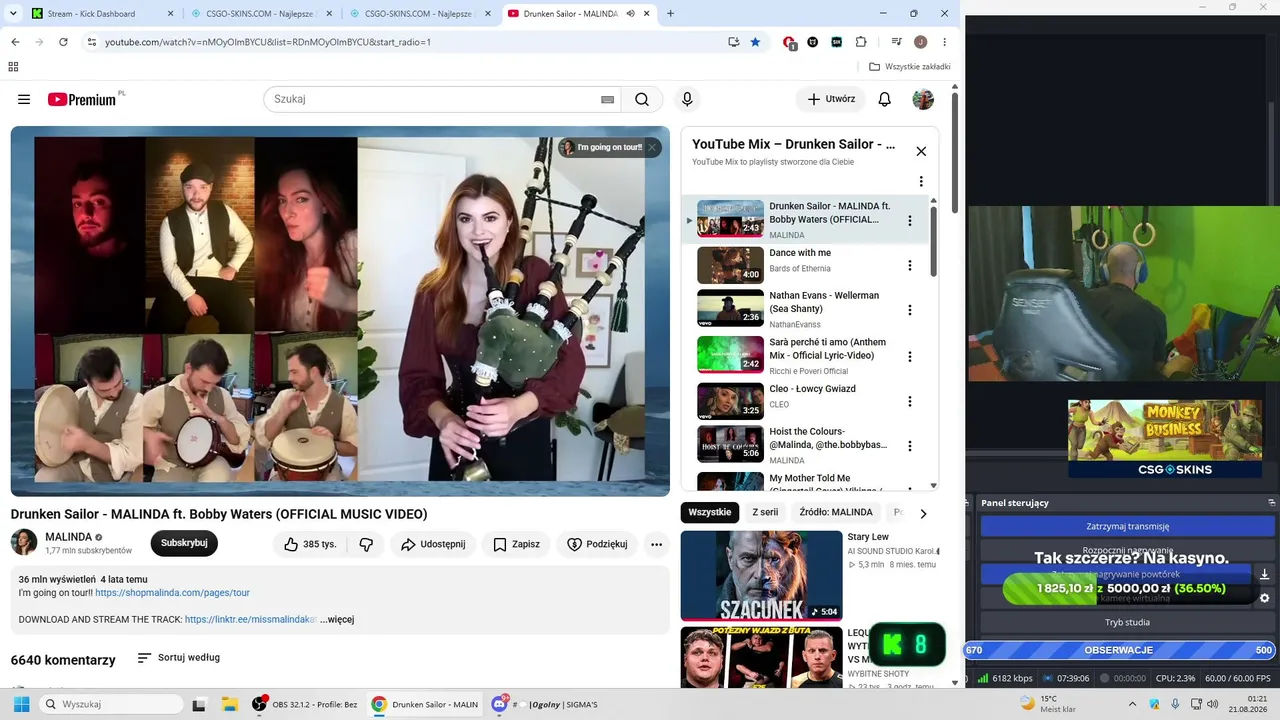
Task: Like the video showing 385 tys.
Action: pyautogui.click(x=310, y=544)
